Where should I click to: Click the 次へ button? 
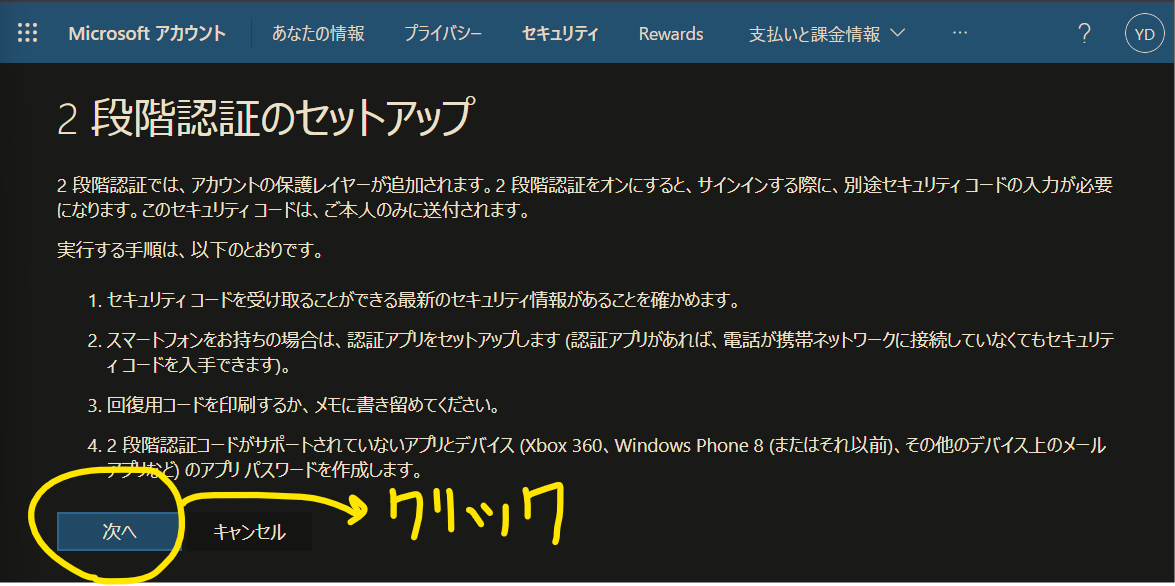point(119,531)
